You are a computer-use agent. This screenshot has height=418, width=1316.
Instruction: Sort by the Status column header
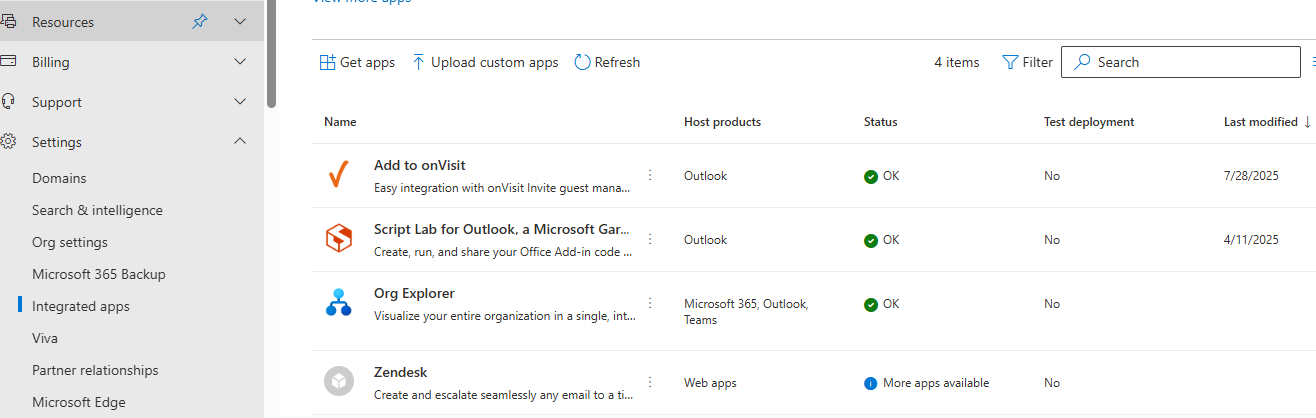pyautogui.click(x=881, y=122)
